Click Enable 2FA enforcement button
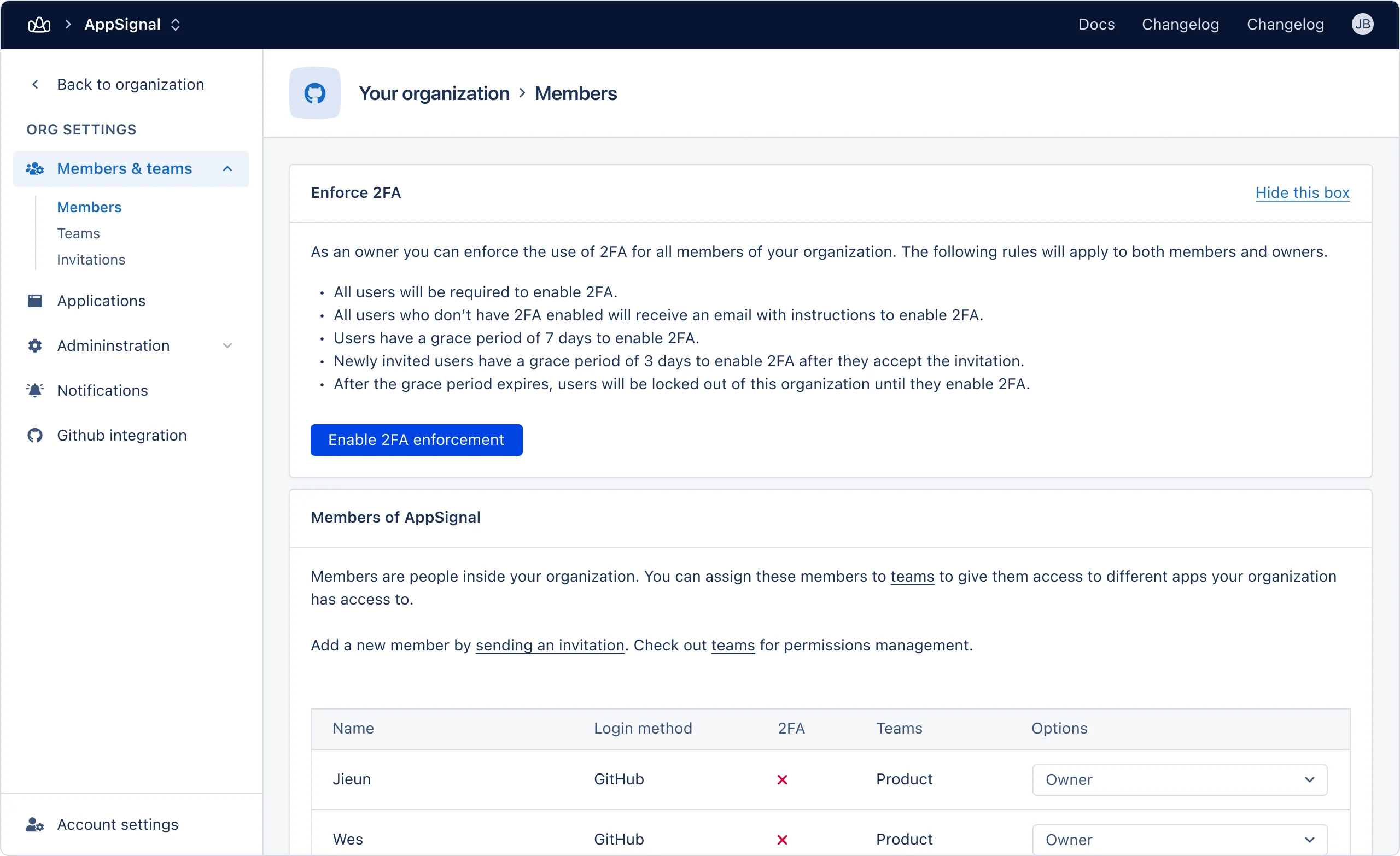Image resolution: width=1400 pixels, height=856 pixels. 417,439
